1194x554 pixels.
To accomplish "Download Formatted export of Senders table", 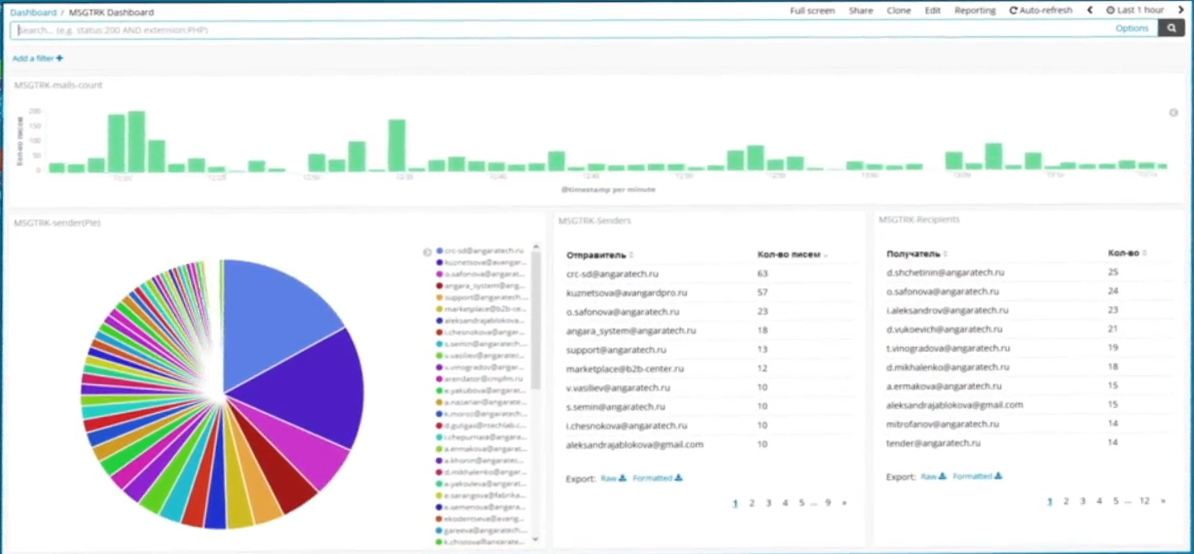I will [657, 479].
